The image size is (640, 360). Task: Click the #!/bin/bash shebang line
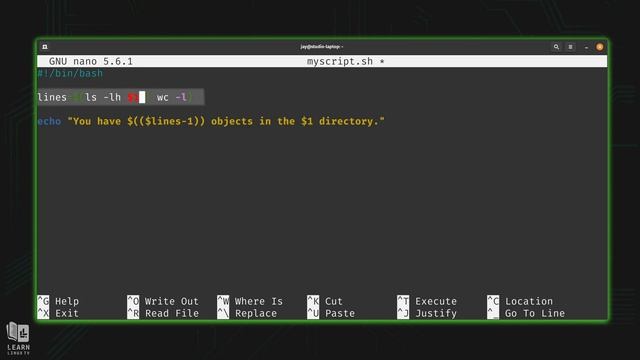coord(70,73)
